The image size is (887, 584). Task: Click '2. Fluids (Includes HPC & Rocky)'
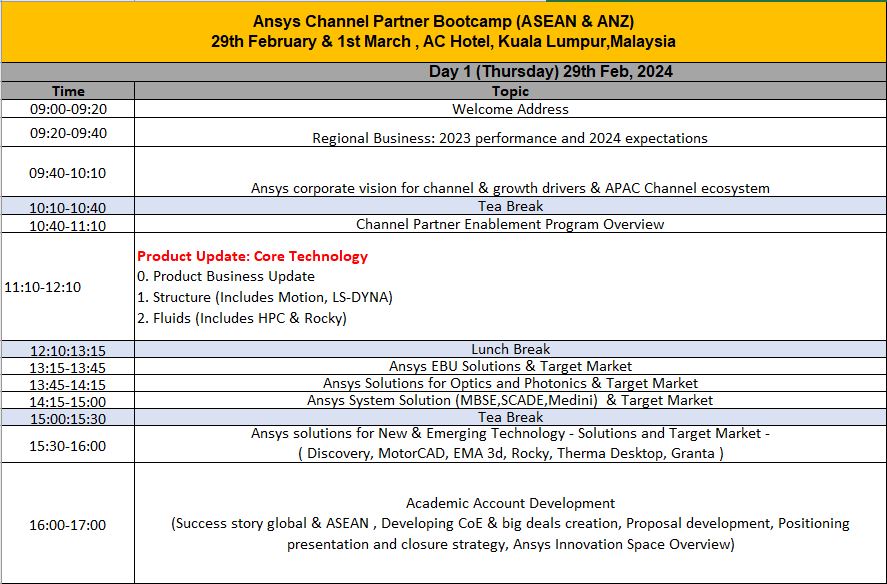coord(242,318)
